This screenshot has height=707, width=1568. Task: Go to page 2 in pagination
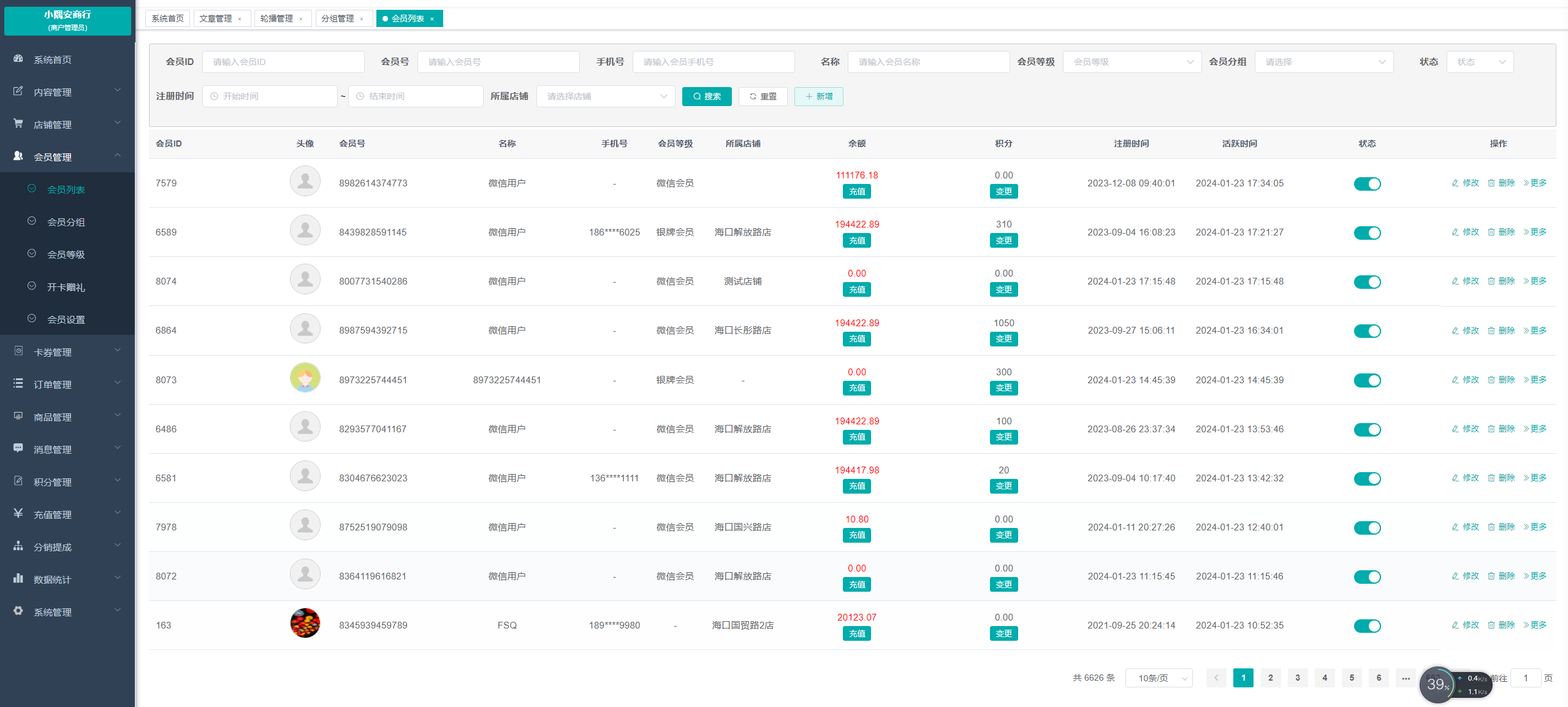pyautogui.click(x=1271, y=678)
